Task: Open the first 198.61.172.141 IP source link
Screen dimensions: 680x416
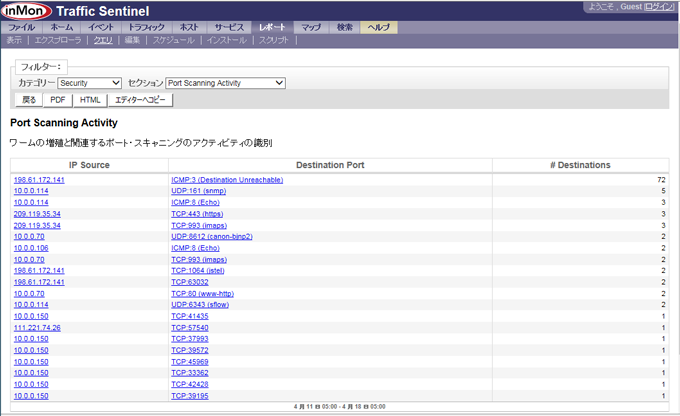Action: click(39, 180)
